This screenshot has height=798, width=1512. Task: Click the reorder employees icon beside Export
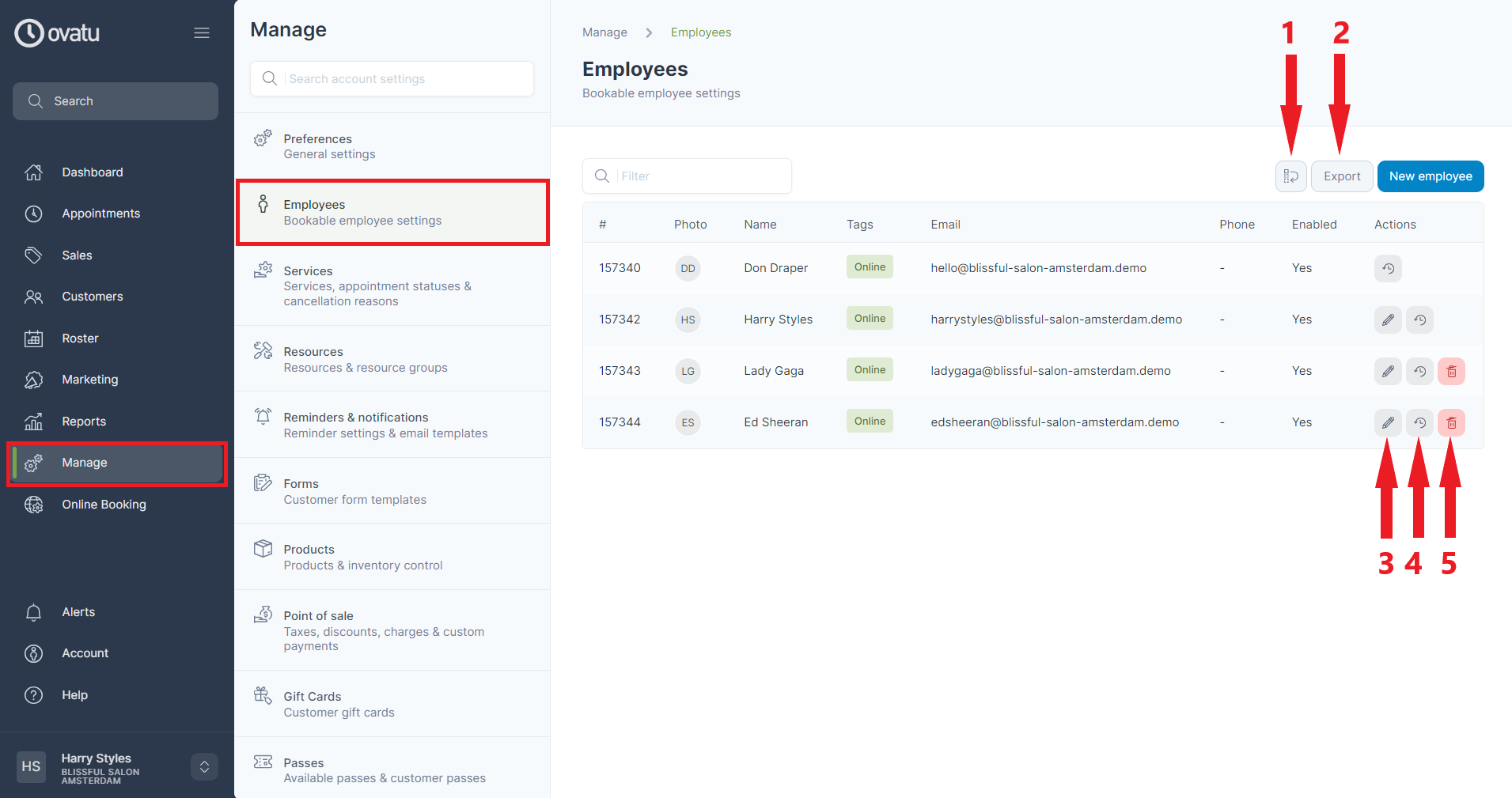1290,176
